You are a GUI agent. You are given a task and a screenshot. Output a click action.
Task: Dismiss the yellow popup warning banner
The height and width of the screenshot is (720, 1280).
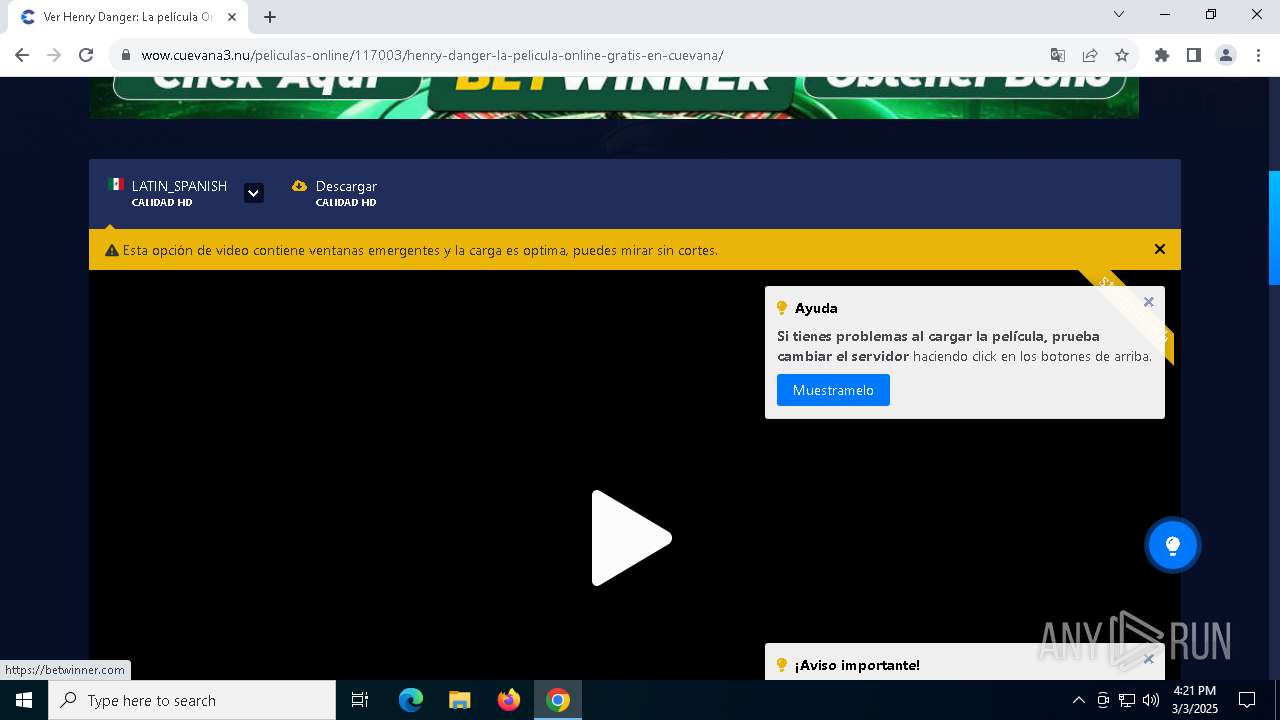coord(1160,249)
